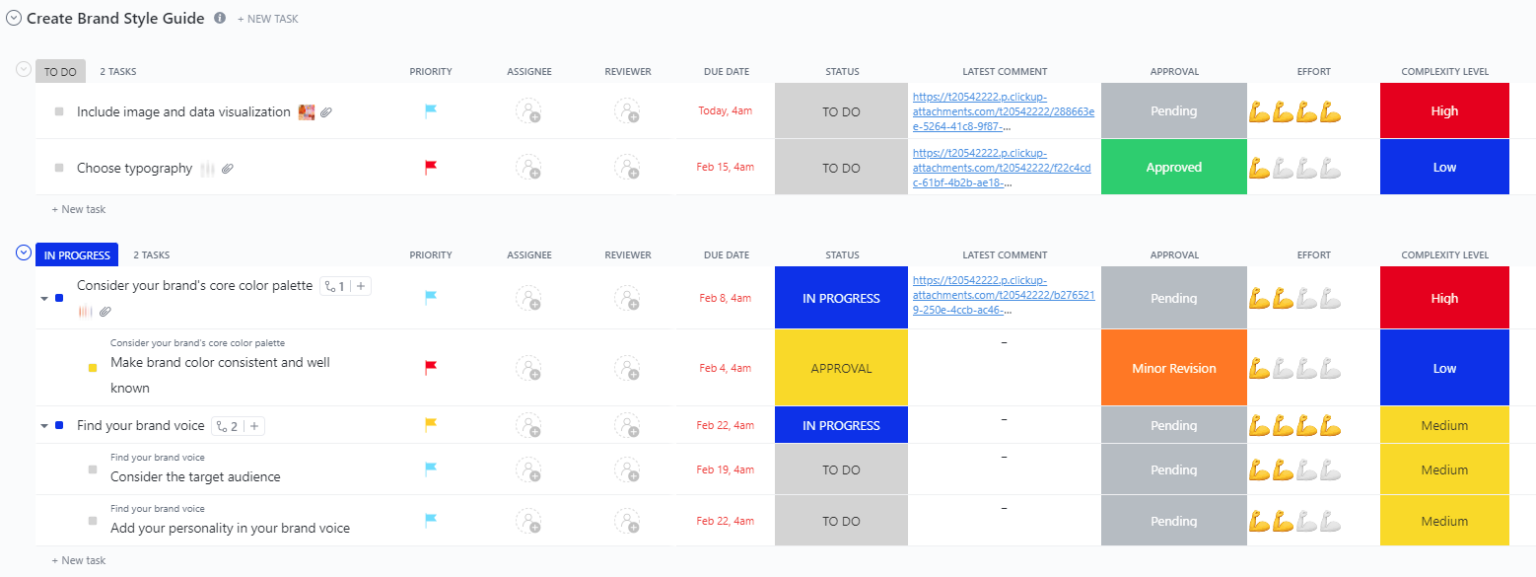The width and height of the screenshot is (1536, 577).
Task: Collapse the Consider your brand's core color palette subtasks
Action: tap(44, 297)
